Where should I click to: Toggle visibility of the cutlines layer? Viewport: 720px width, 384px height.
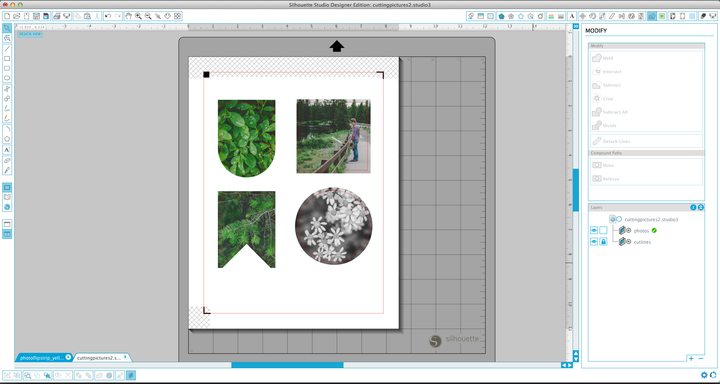click(594, 242)
